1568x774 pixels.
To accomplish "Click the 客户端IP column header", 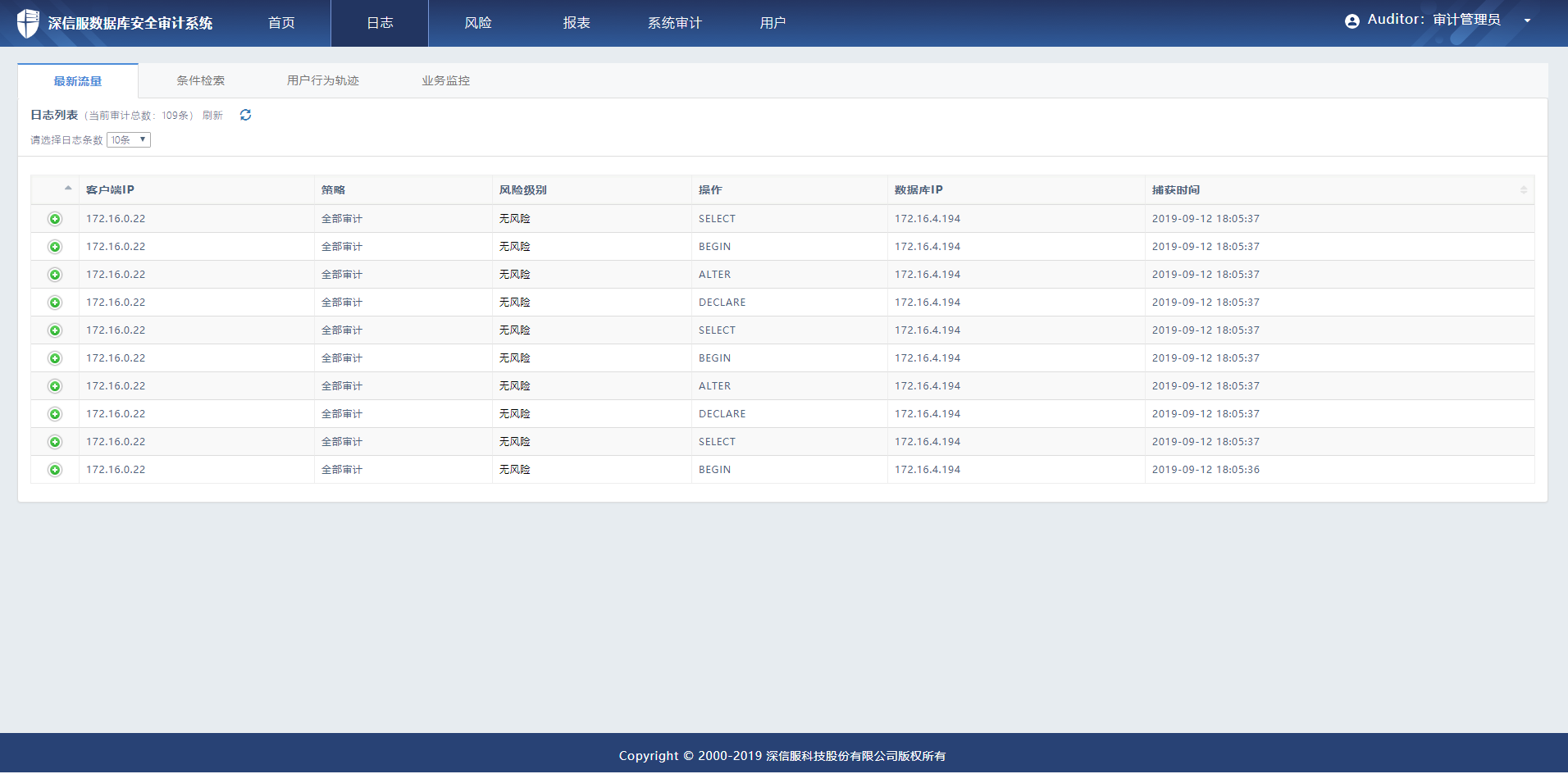I will pos(110,190).
